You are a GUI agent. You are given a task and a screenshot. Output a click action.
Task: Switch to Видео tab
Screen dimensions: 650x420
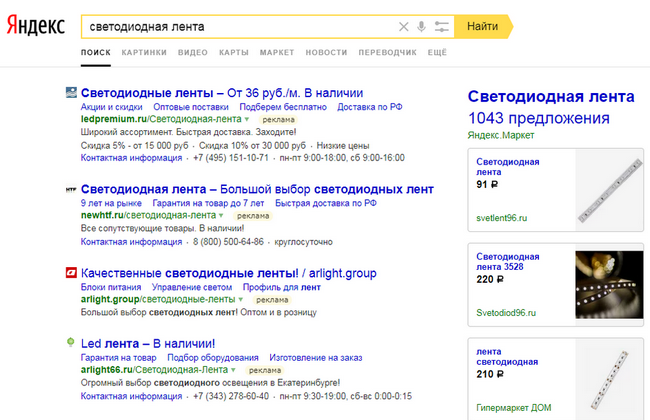(193, 53)
